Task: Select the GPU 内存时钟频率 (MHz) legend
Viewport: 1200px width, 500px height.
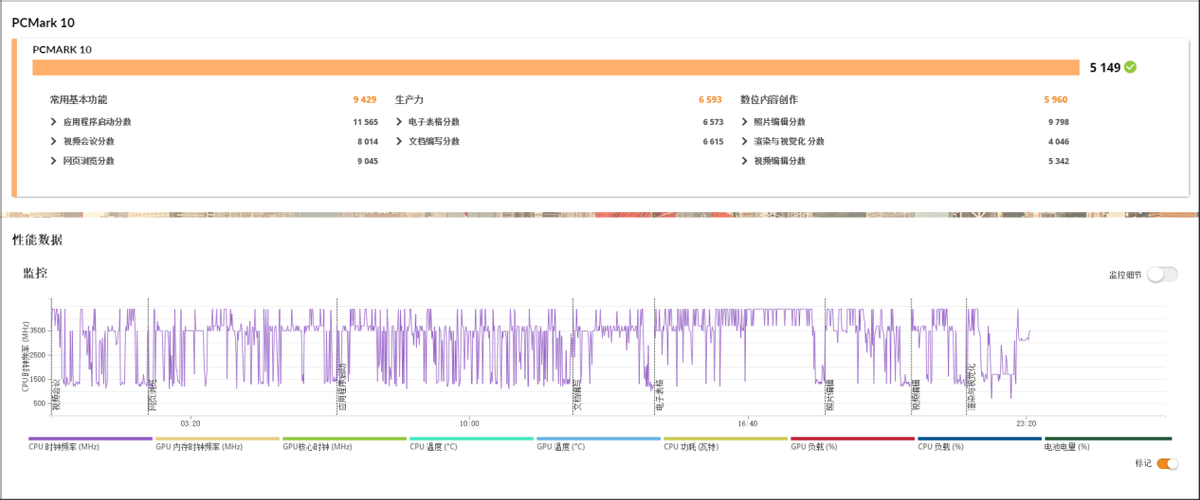Action: [x=217, y=443]
